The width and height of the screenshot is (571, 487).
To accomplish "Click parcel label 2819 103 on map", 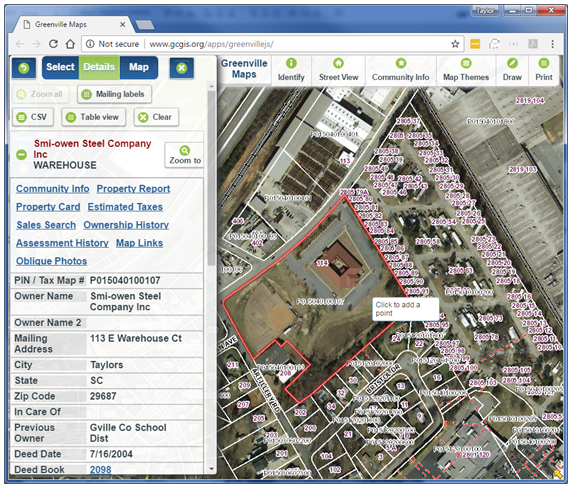I will 523,169.
